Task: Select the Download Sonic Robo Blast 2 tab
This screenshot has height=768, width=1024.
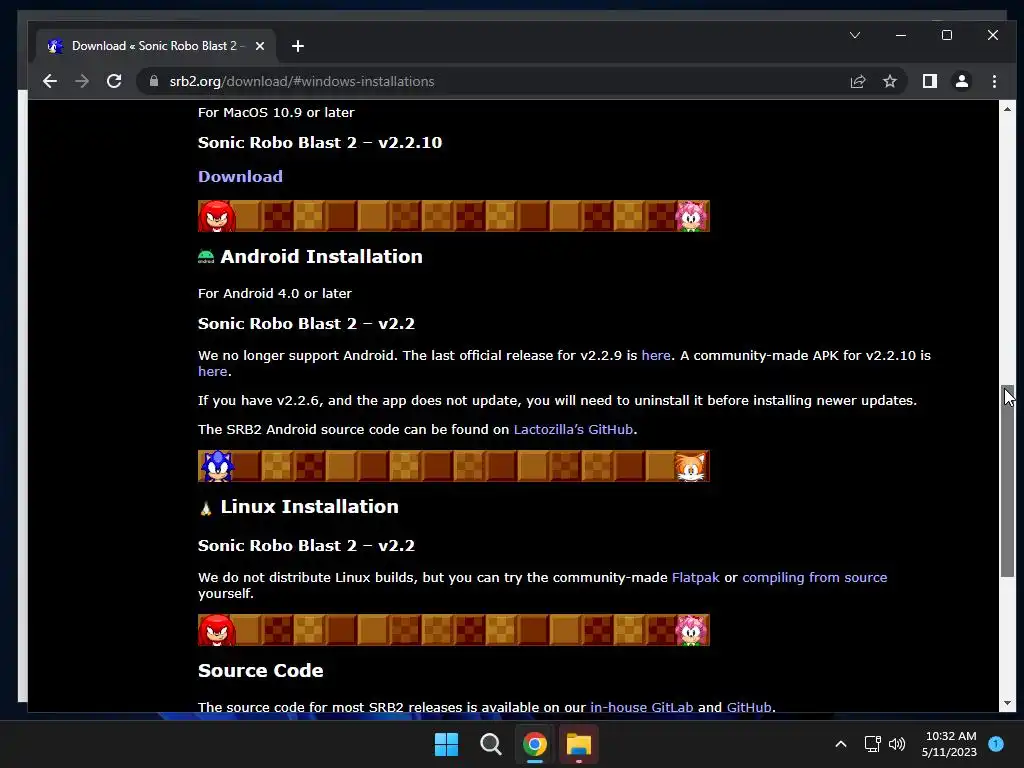Action: (157, 46)
